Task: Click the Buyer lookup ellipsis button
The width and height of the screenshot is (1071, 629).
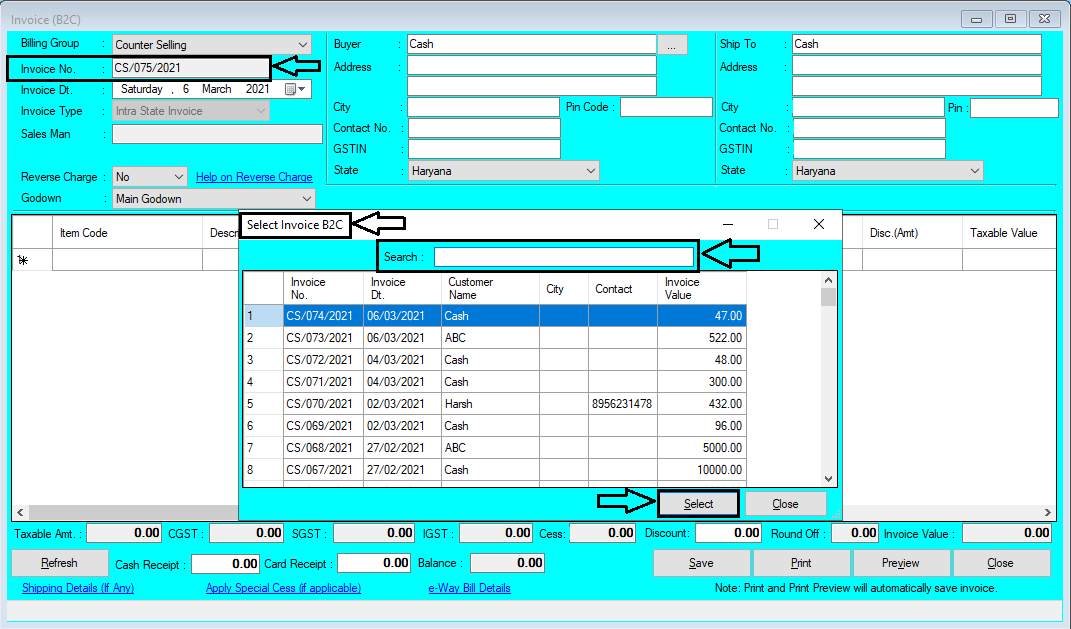Action: click(x=672, y=44)
